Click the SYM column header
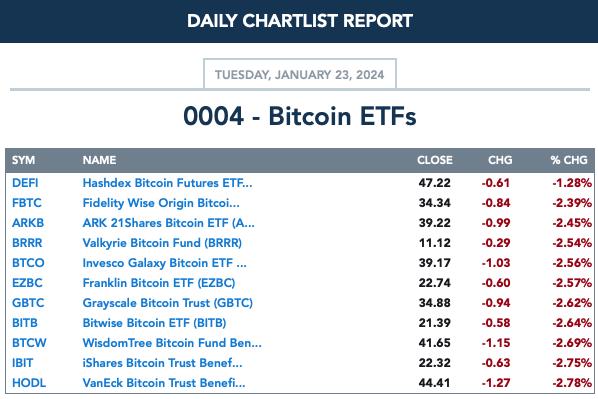 pos(23,160)
